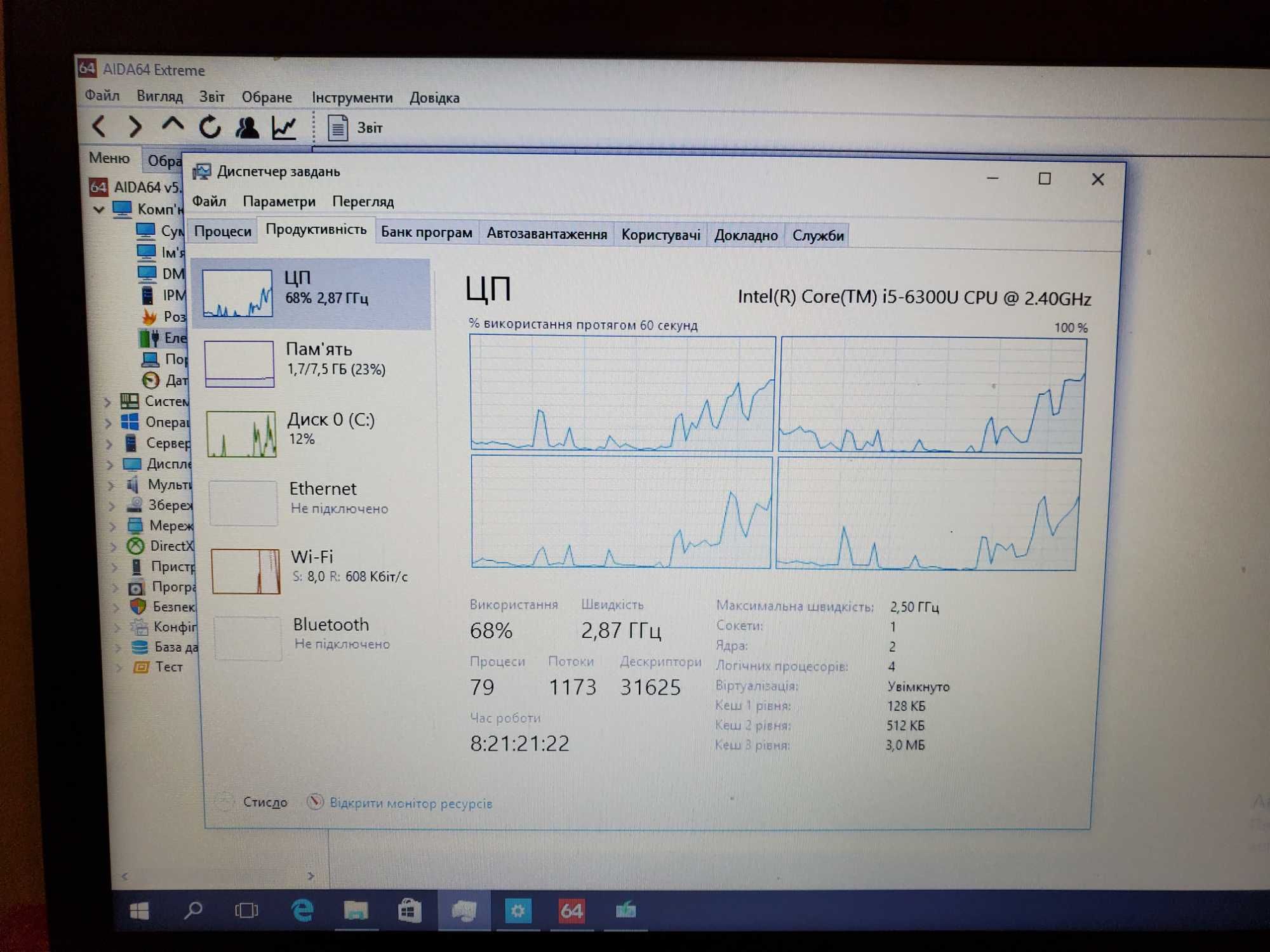Click AIDA64 report document icon
This screenshot has height=952, width=1270.
pyautogui.click(x=337, y=128)
